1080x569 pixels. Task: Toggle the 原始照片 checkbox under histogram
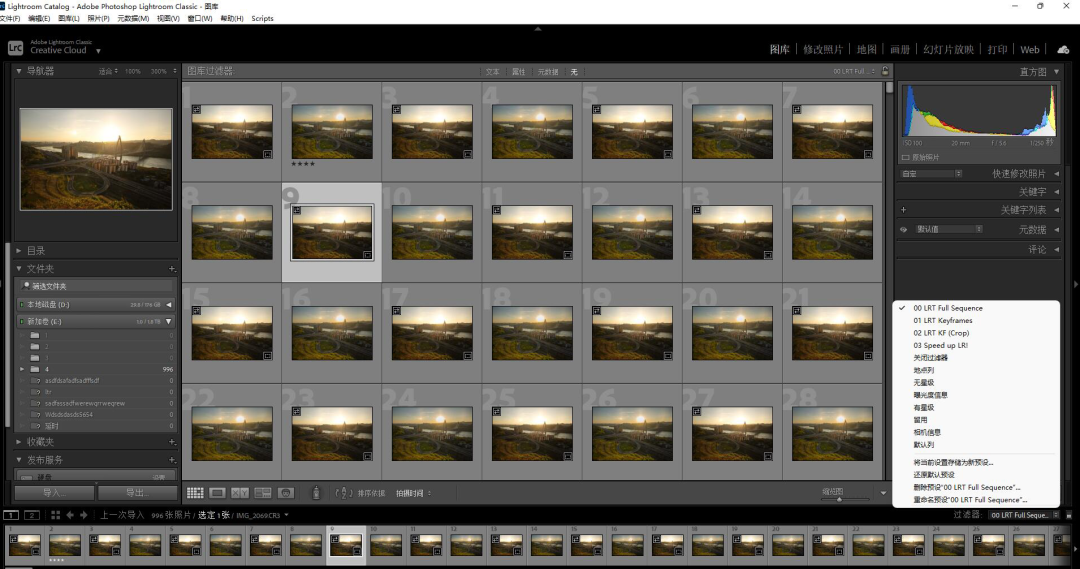pyautogui.click(x=905, y=157)
